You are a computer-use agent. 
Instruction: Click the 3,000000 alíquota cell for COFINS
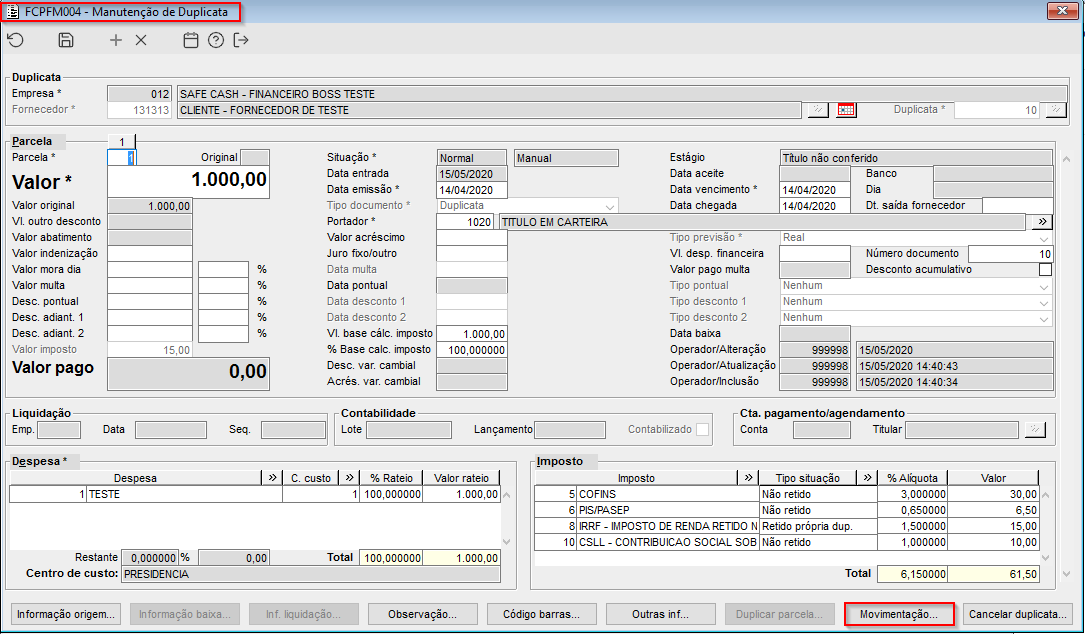[913, 494]
